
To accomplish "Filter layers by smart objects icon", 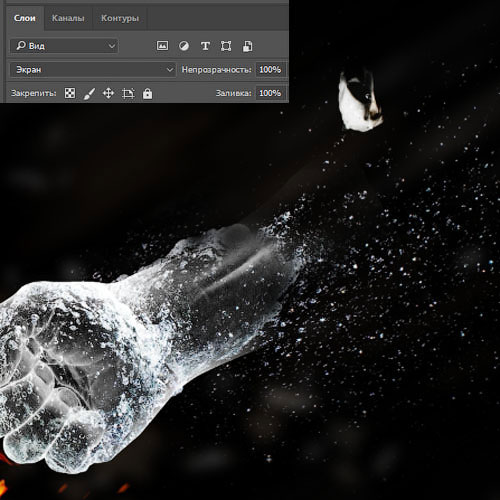I will [247, 46].
